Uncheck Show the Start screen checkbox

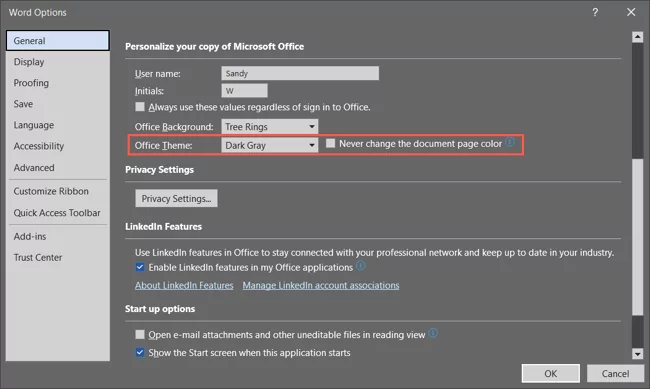click(x=140, y=353)
